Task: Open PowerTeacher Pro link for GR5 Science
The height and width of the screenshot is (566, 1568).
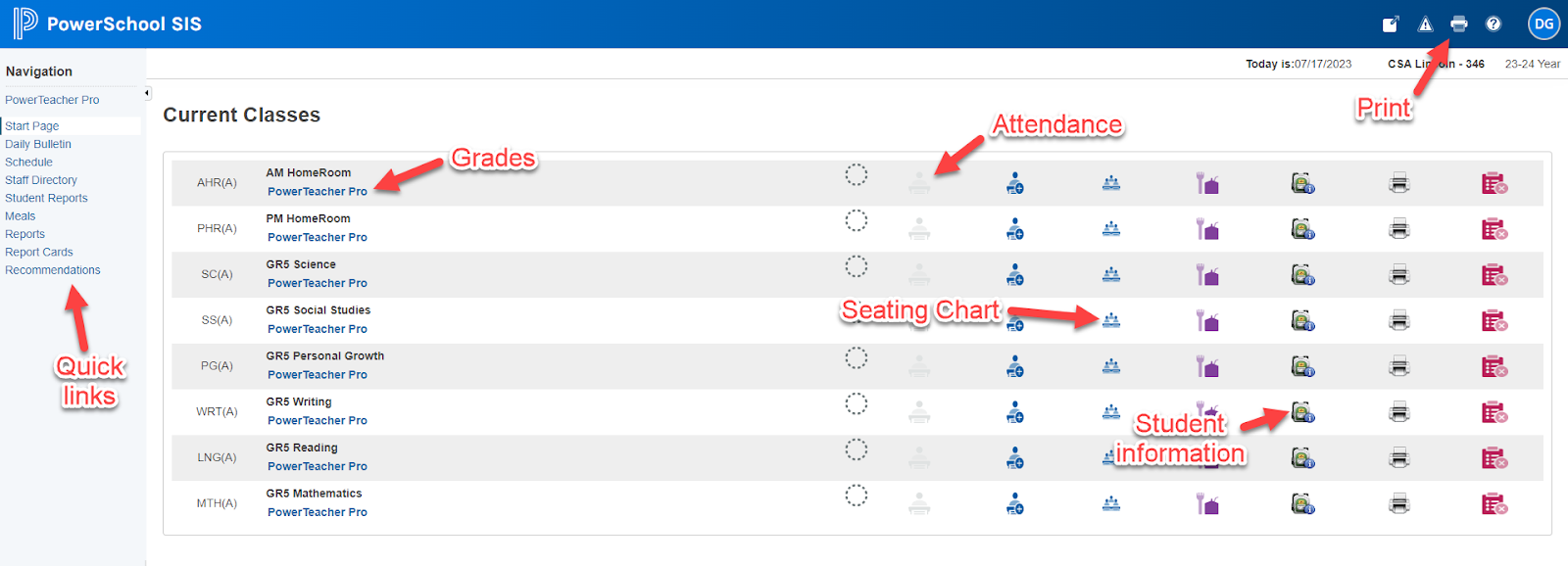Action: pyautogui.click(x=318, y=283)
